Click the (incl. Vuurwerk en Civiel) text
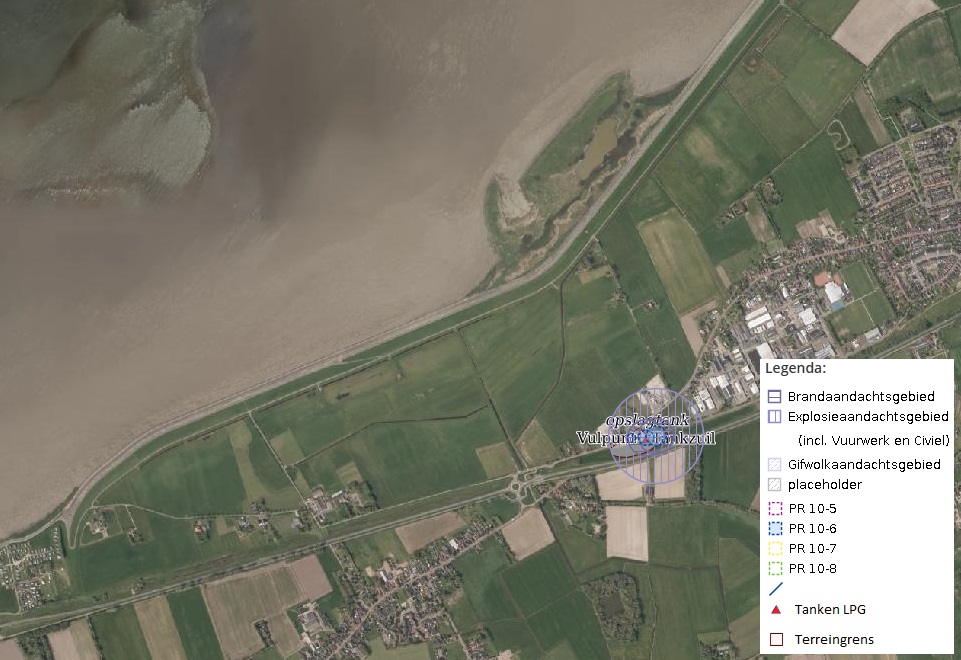The height and width of the screenshot is (660, 961). (x=873, y=440)
